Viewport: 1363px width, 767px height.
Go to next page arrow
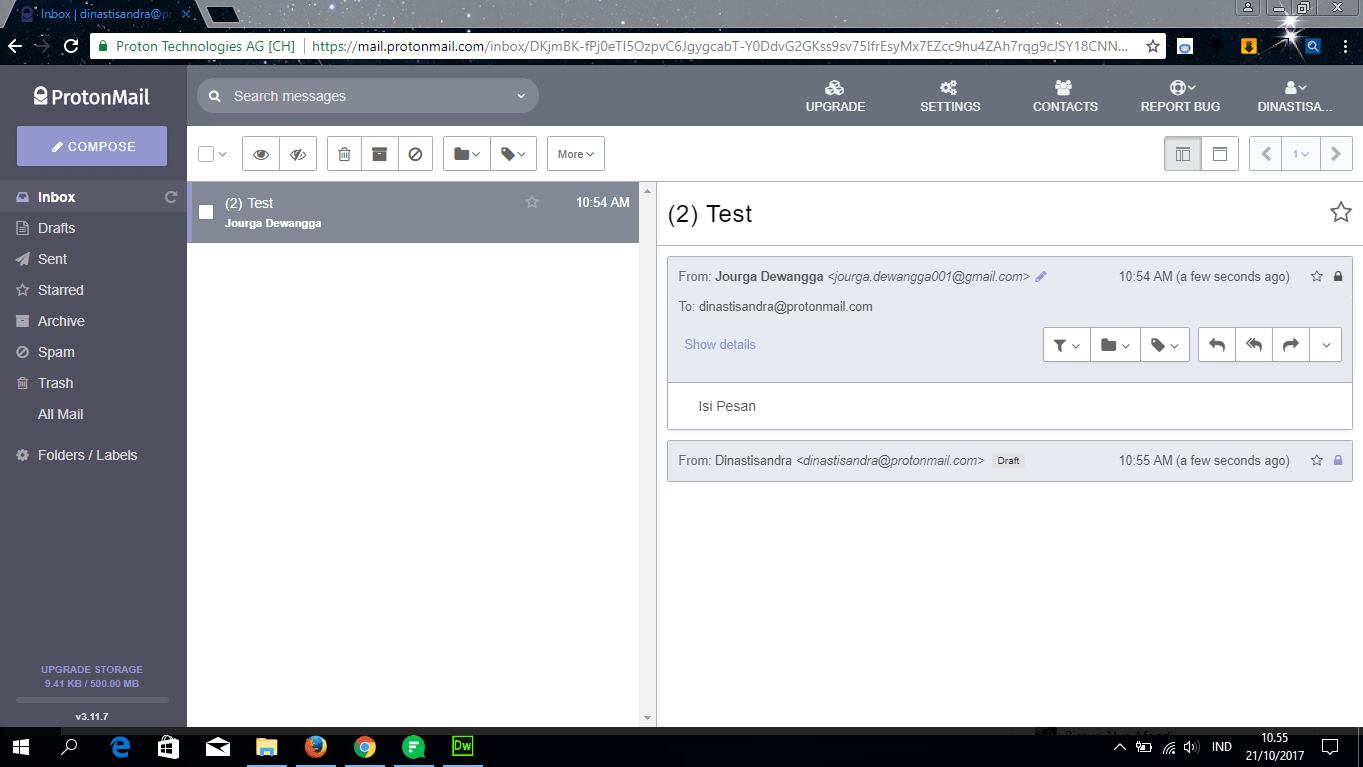[x=1337, y=154]
